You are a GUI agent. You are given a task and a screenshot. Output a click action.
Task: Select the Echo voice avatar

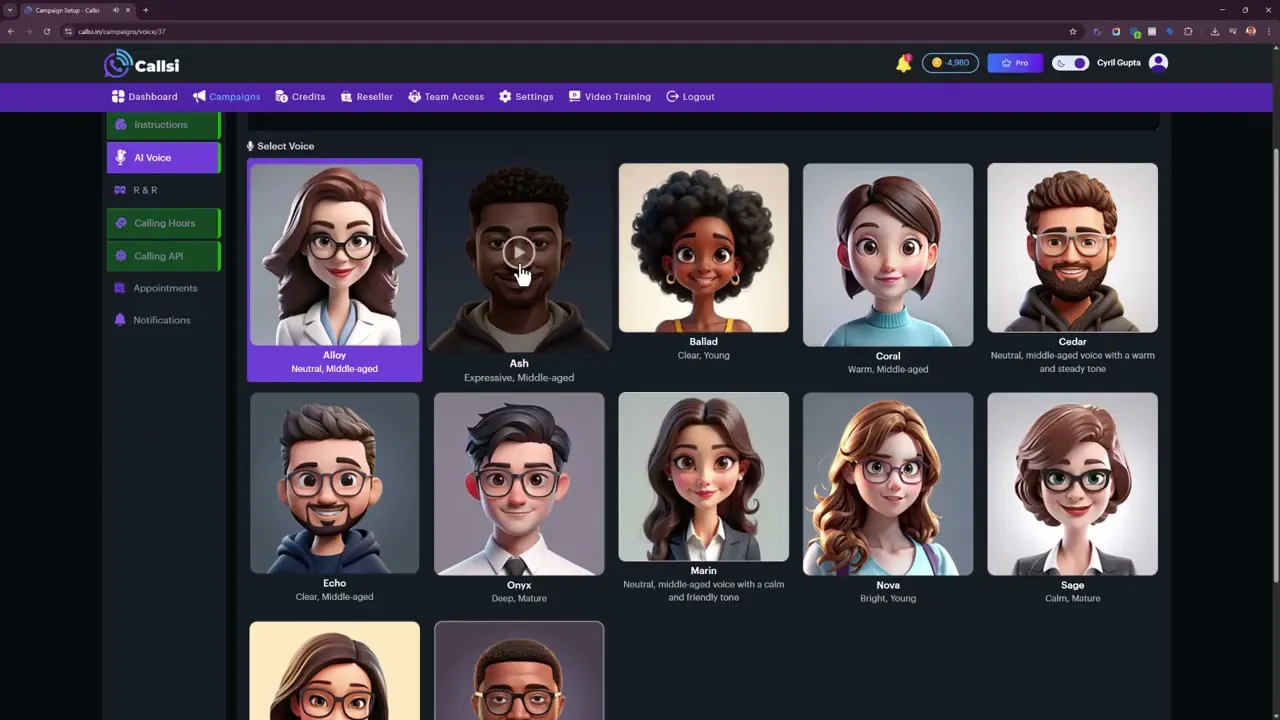pos(334,483)
